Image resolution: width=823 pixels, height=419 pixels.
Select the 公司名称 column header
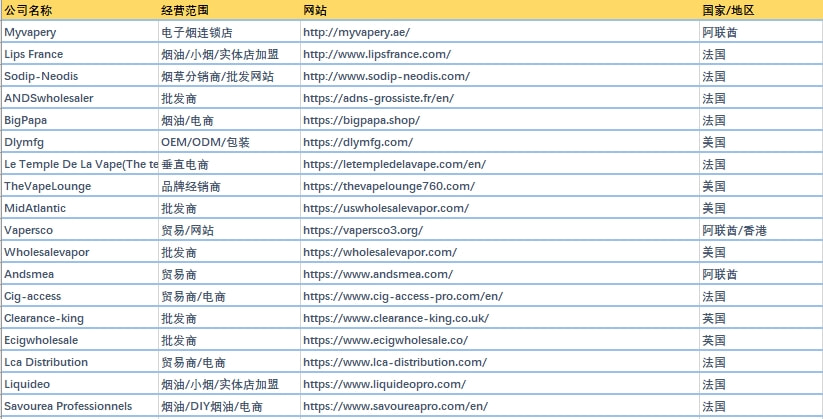tap(28, 10)
